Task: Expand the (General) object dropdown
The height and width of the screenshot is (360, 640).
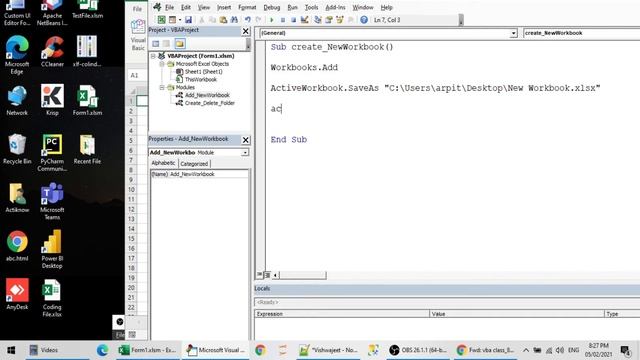Action: [513, 33]
